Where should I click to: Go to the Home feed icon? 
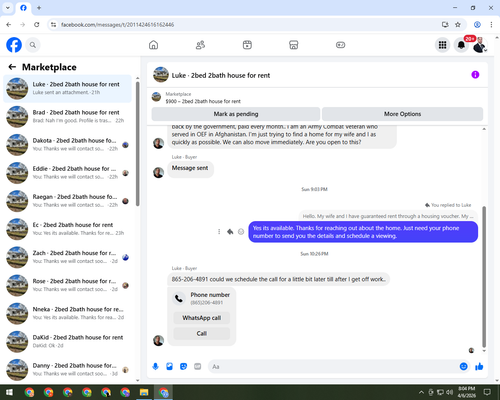tap(153, 45)
